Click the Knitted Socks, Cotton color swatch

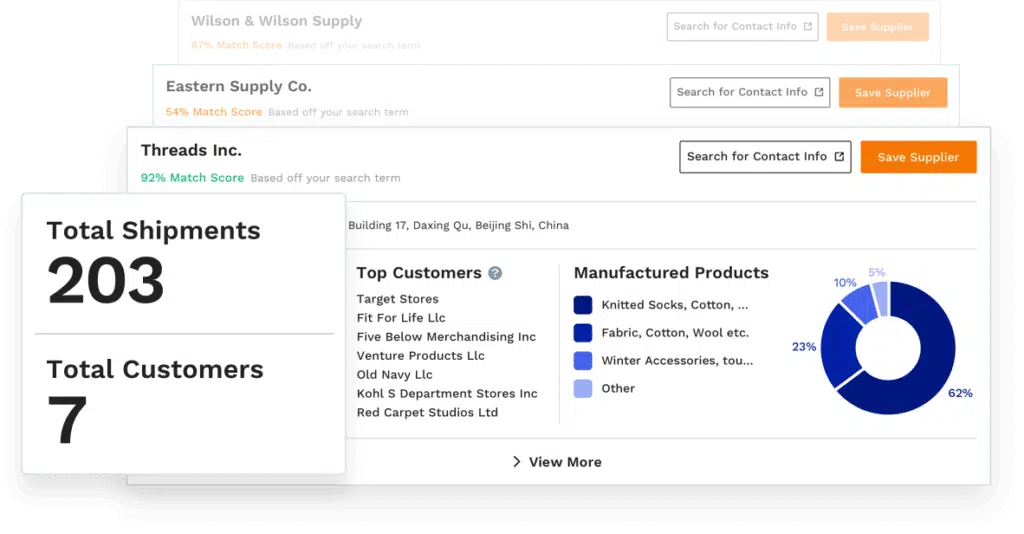click(x=583, y=305)
